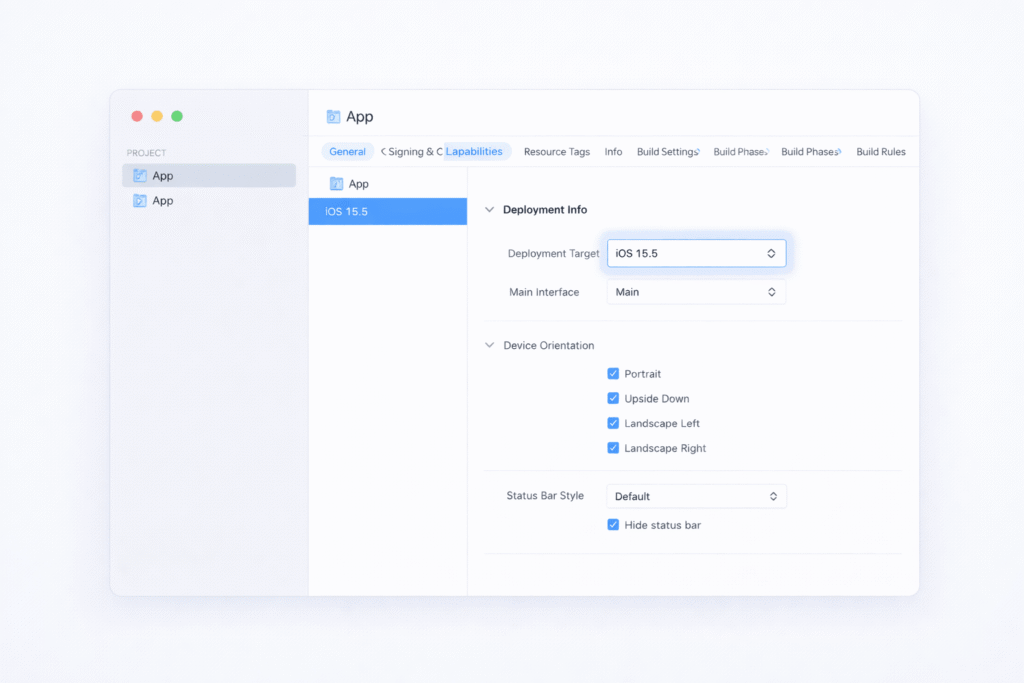Collapse the Deployment Info section
Viewport: 1024px width, 683px height.
489,209
